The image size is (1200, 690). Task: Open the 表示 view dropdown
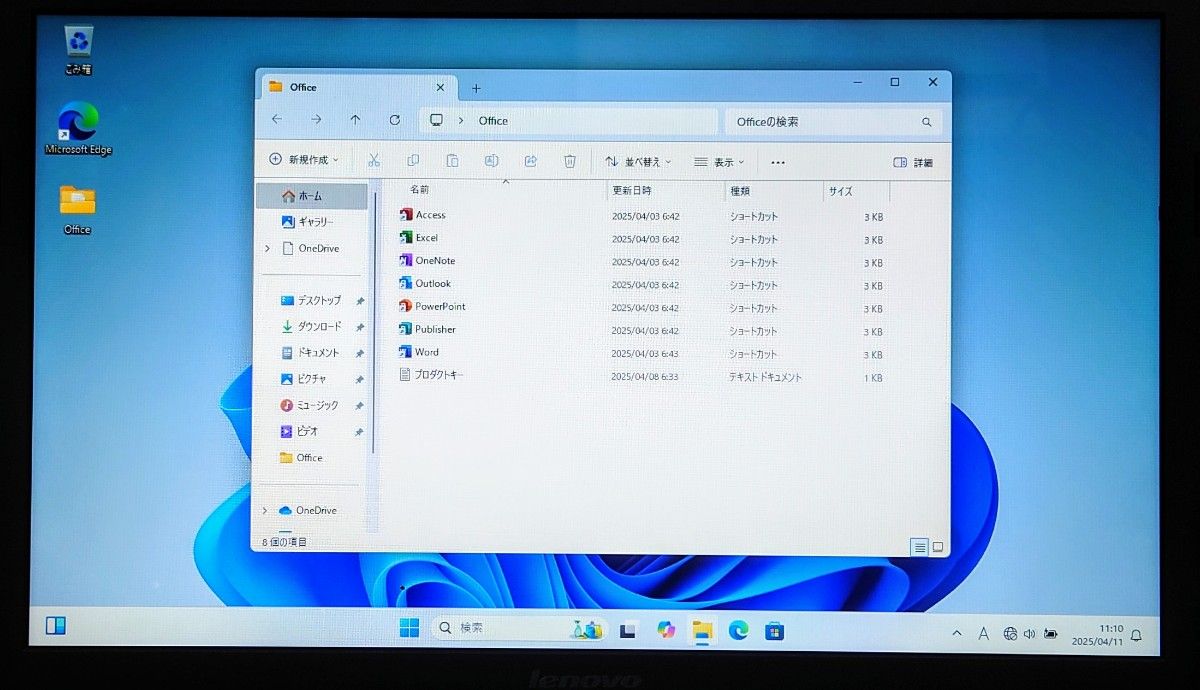[719, 162]
